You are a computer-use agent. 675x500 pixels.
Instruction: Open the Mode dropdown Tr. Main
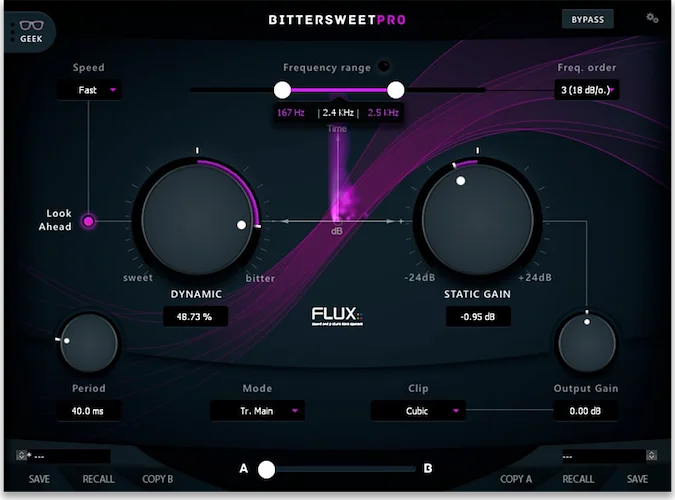point(257,411)
